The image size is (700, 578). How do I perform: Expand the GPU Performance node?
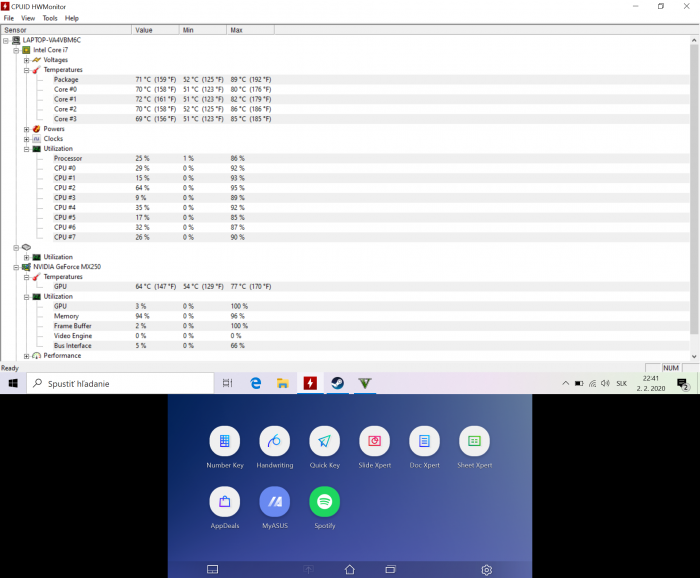point(27,355)
